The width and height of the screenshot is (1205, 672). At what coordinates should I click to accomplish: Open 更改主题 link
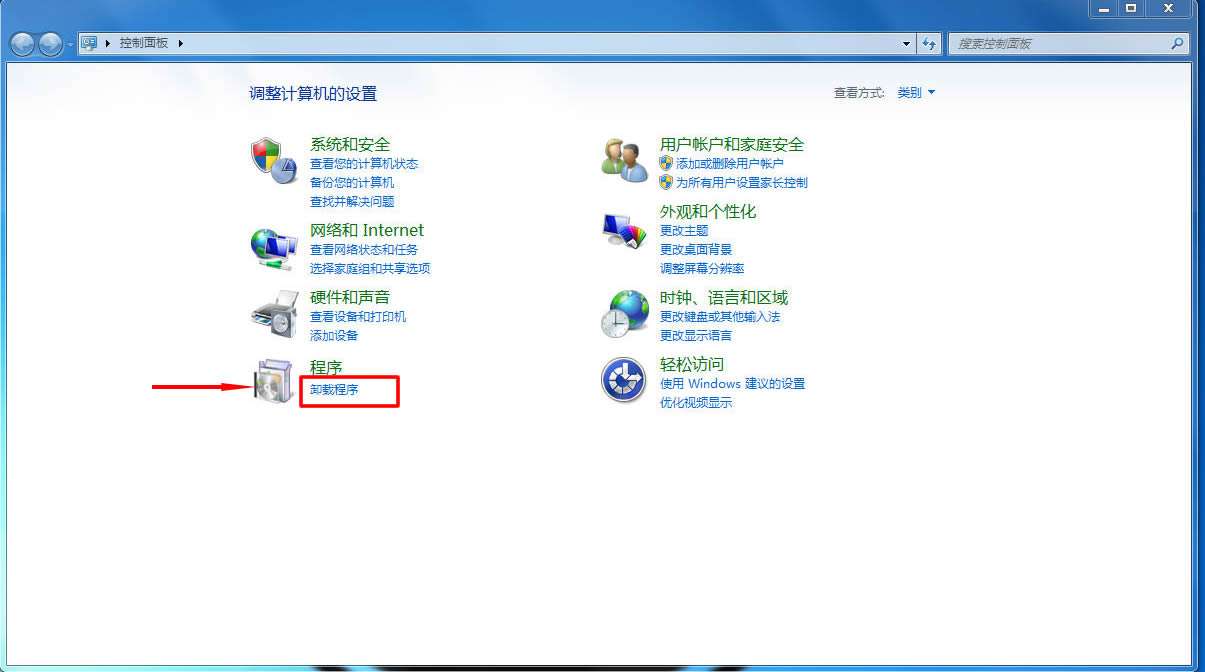coord(684,230)
